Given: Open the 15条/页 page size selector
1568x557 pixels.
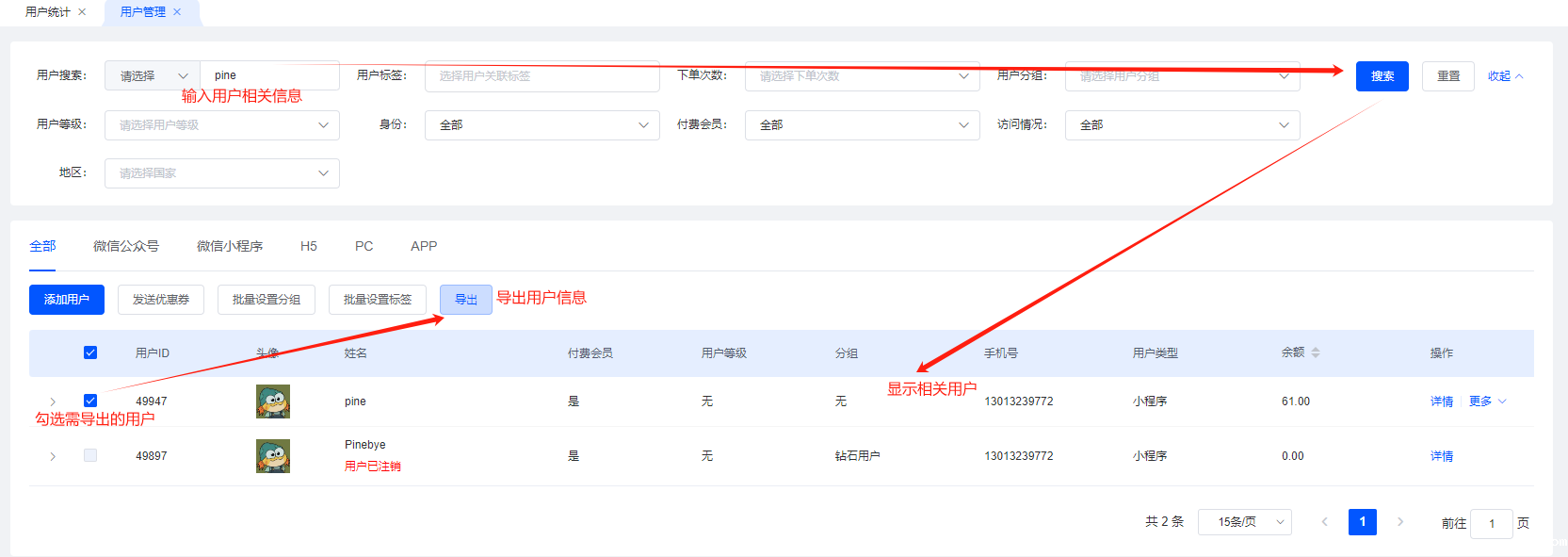Looking at the screenshot, I should (1244, 522).
